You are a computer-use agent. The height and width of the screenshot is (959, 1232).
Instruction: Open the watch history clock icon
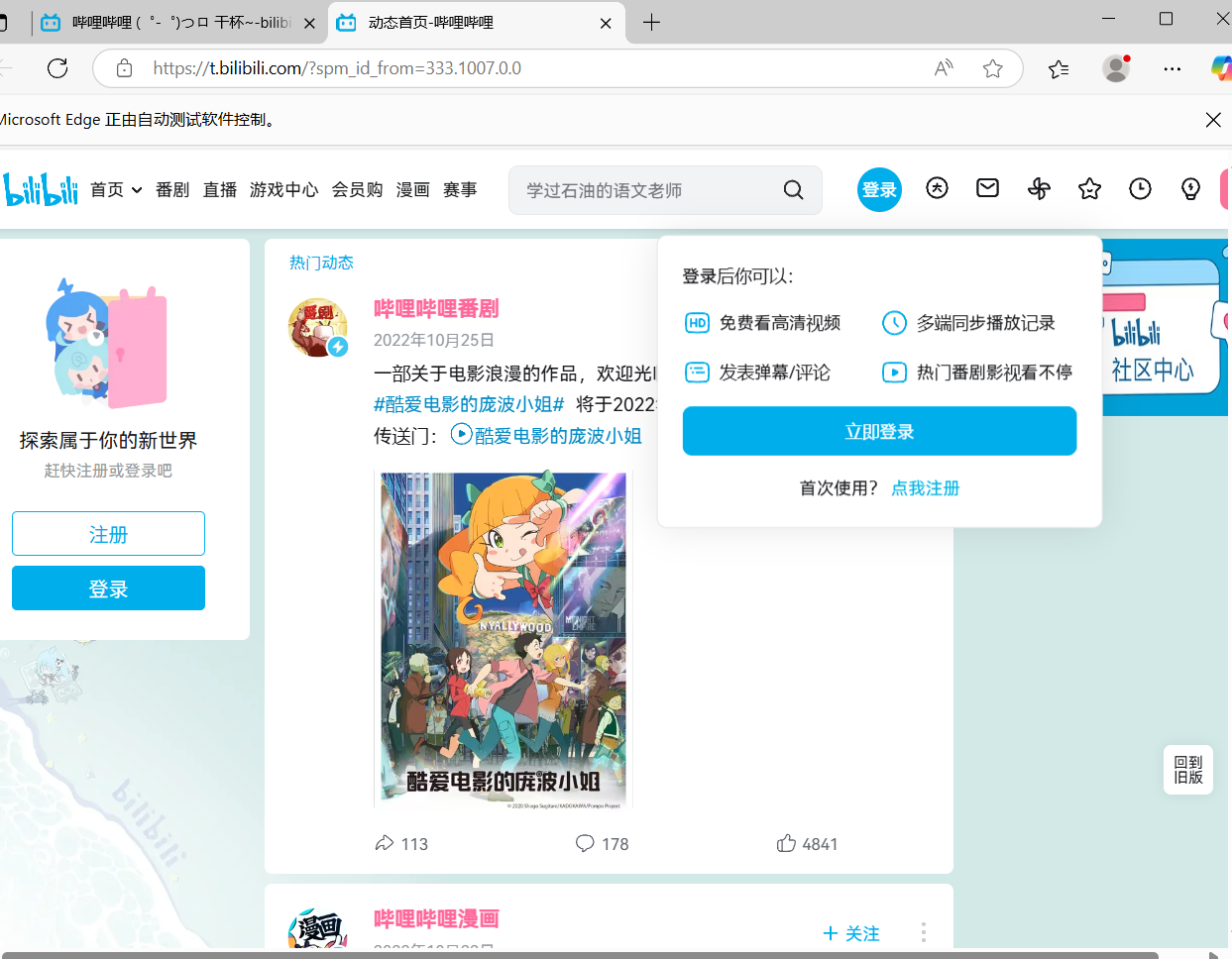pyautogui.click(x=1140, y=188)
